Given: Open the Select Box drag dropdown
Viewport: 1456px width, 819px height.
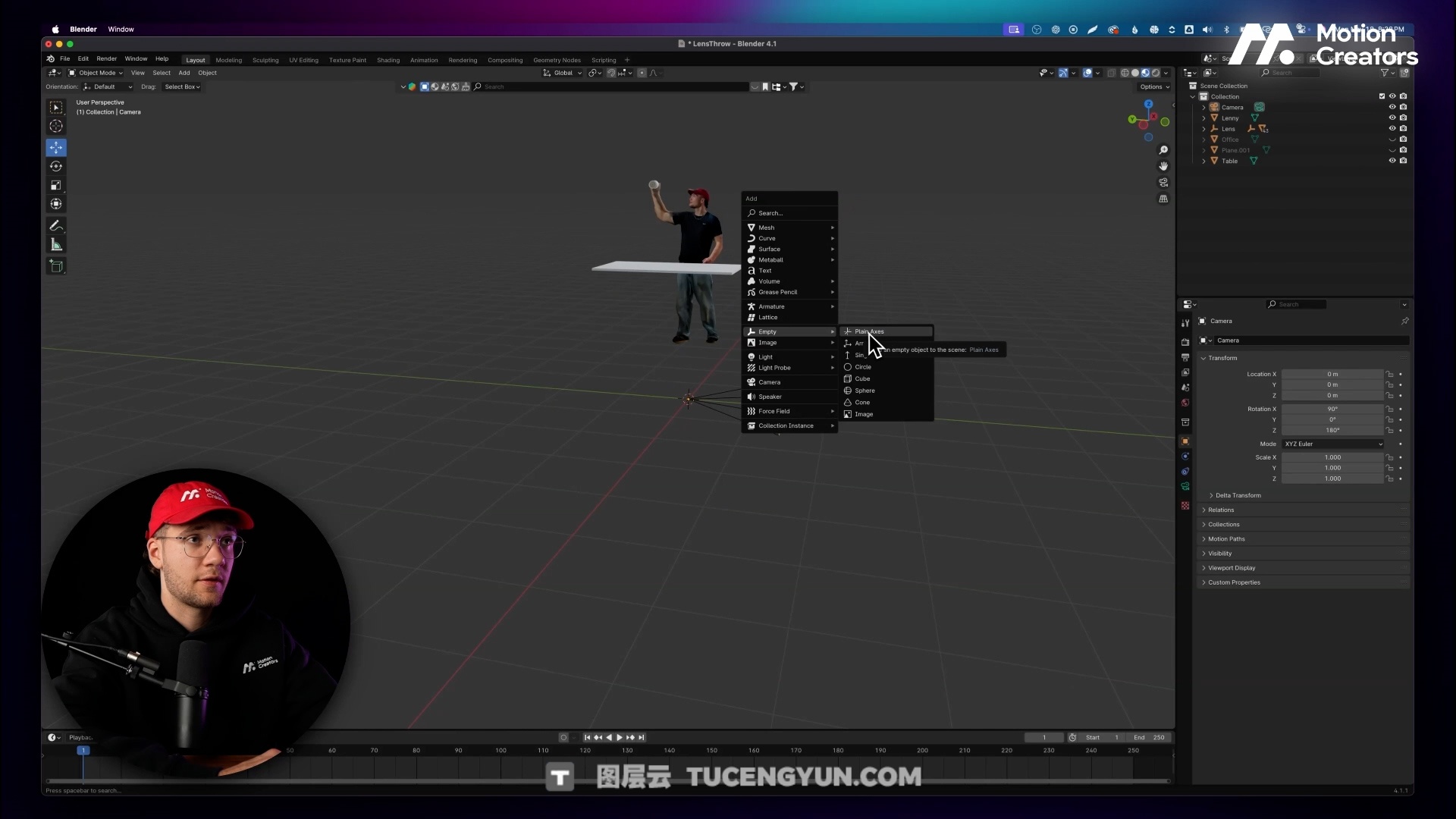Looking at the screenshot, I should (x=182, y=86).
